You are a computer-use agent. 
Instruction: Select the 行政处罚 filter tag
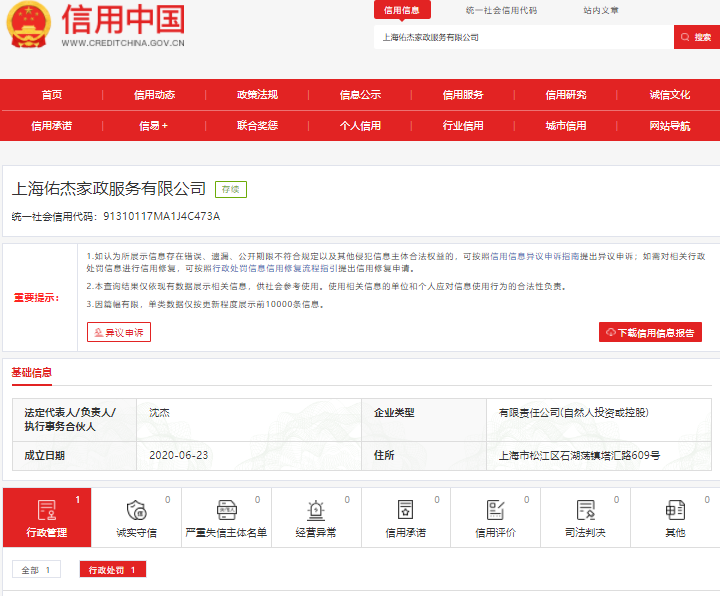coord(113,569)
